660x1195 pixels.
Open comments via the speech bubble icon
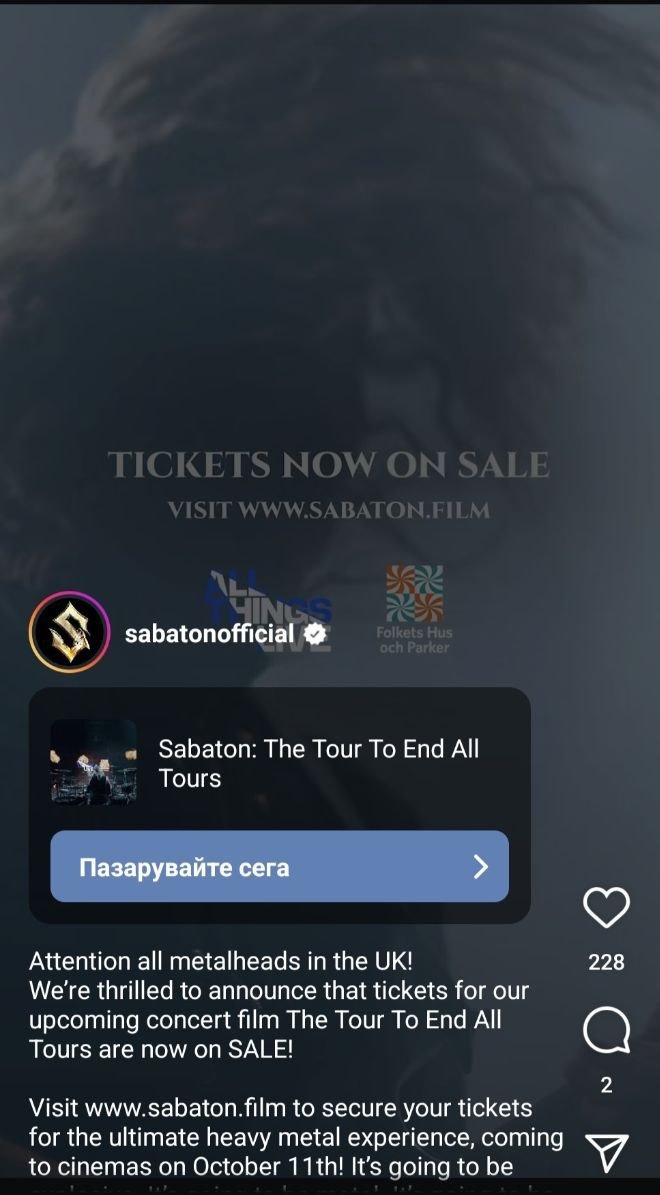click(606, 1030)
